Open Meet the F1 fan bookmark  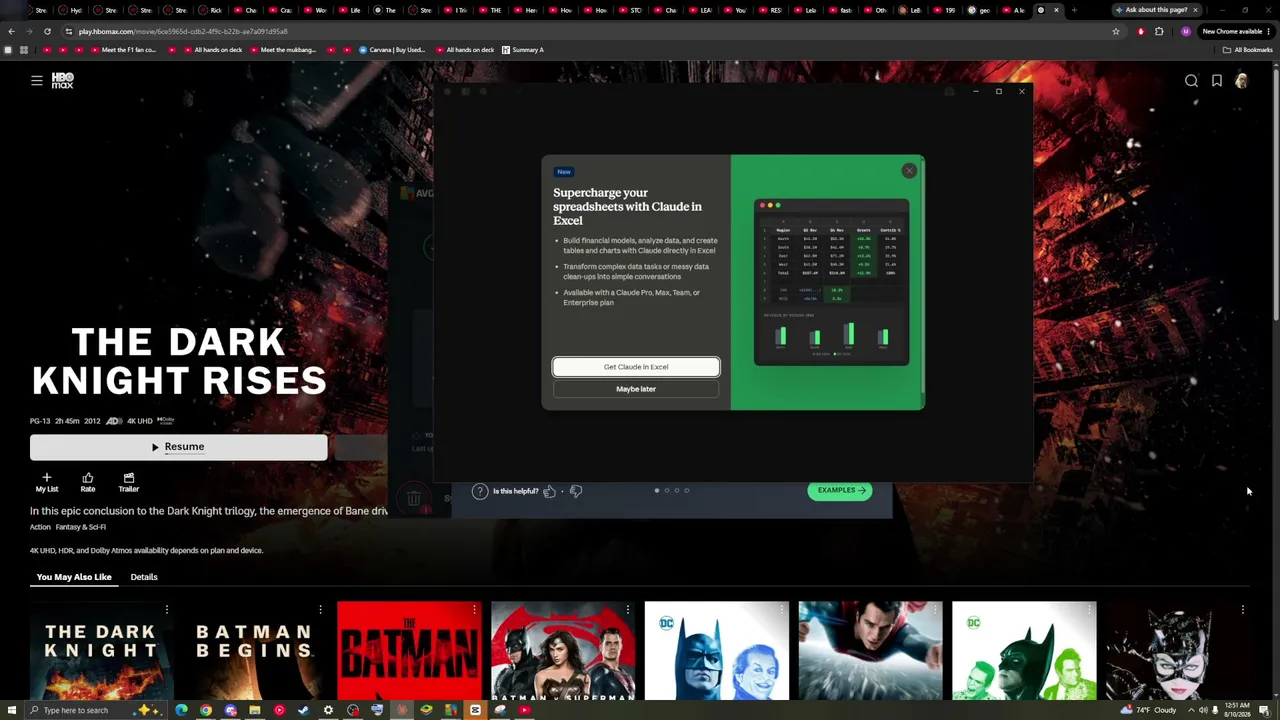(125, 50)
